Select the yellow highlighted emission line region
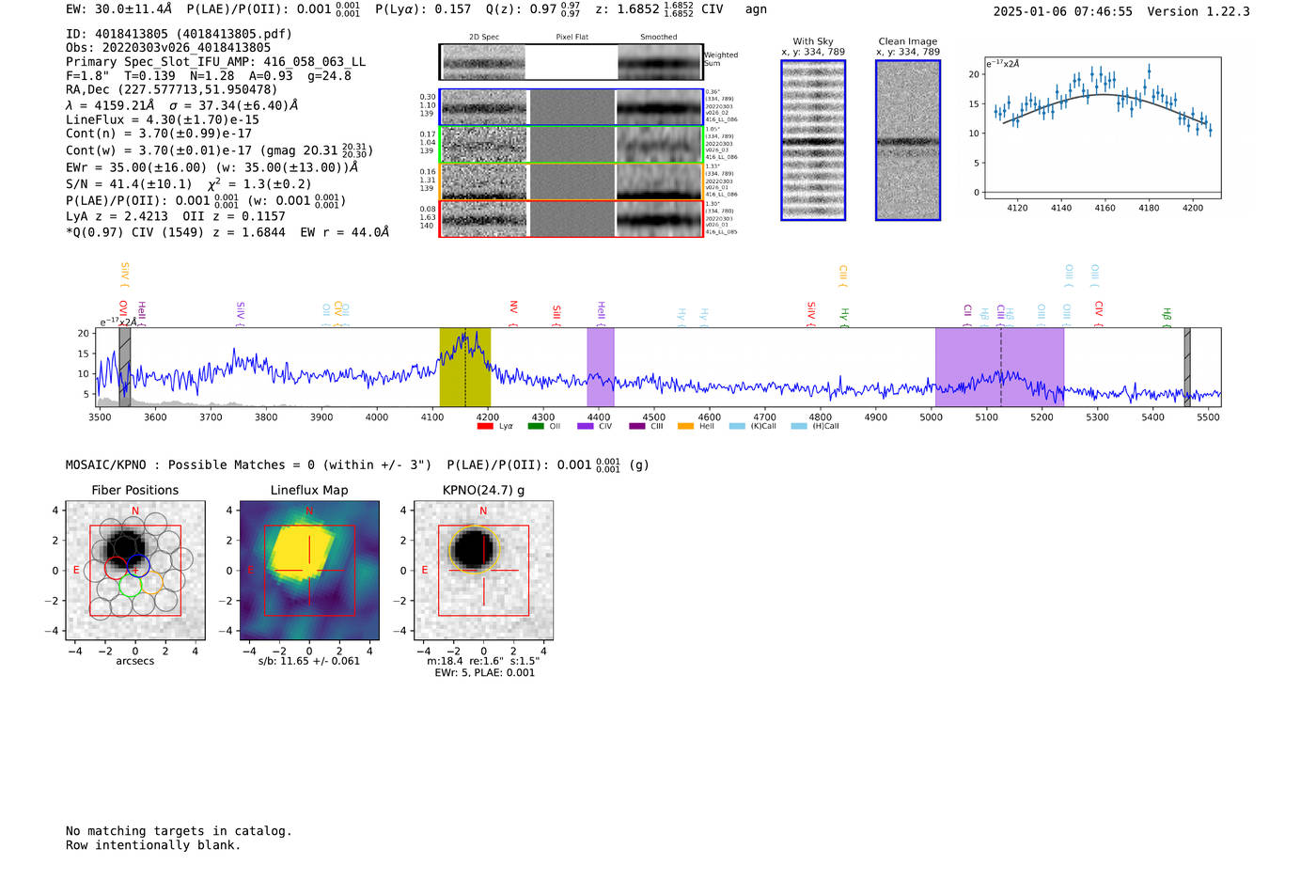The image size is (1316, 896). 465,367
